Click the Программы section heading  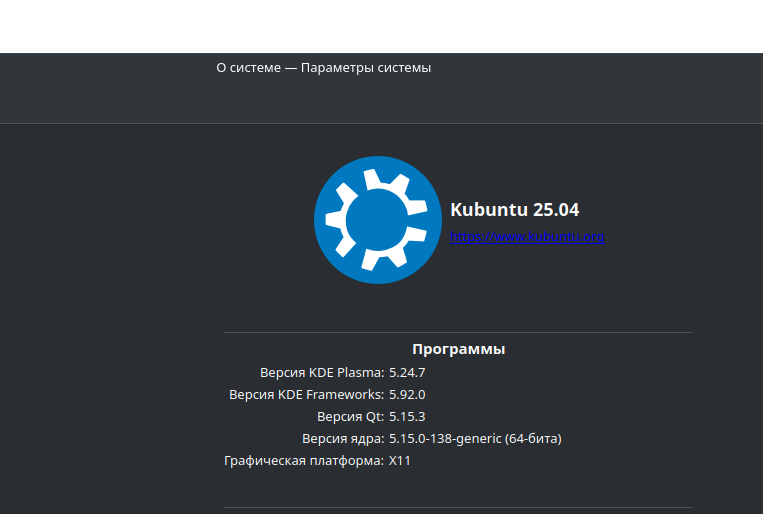458,349
